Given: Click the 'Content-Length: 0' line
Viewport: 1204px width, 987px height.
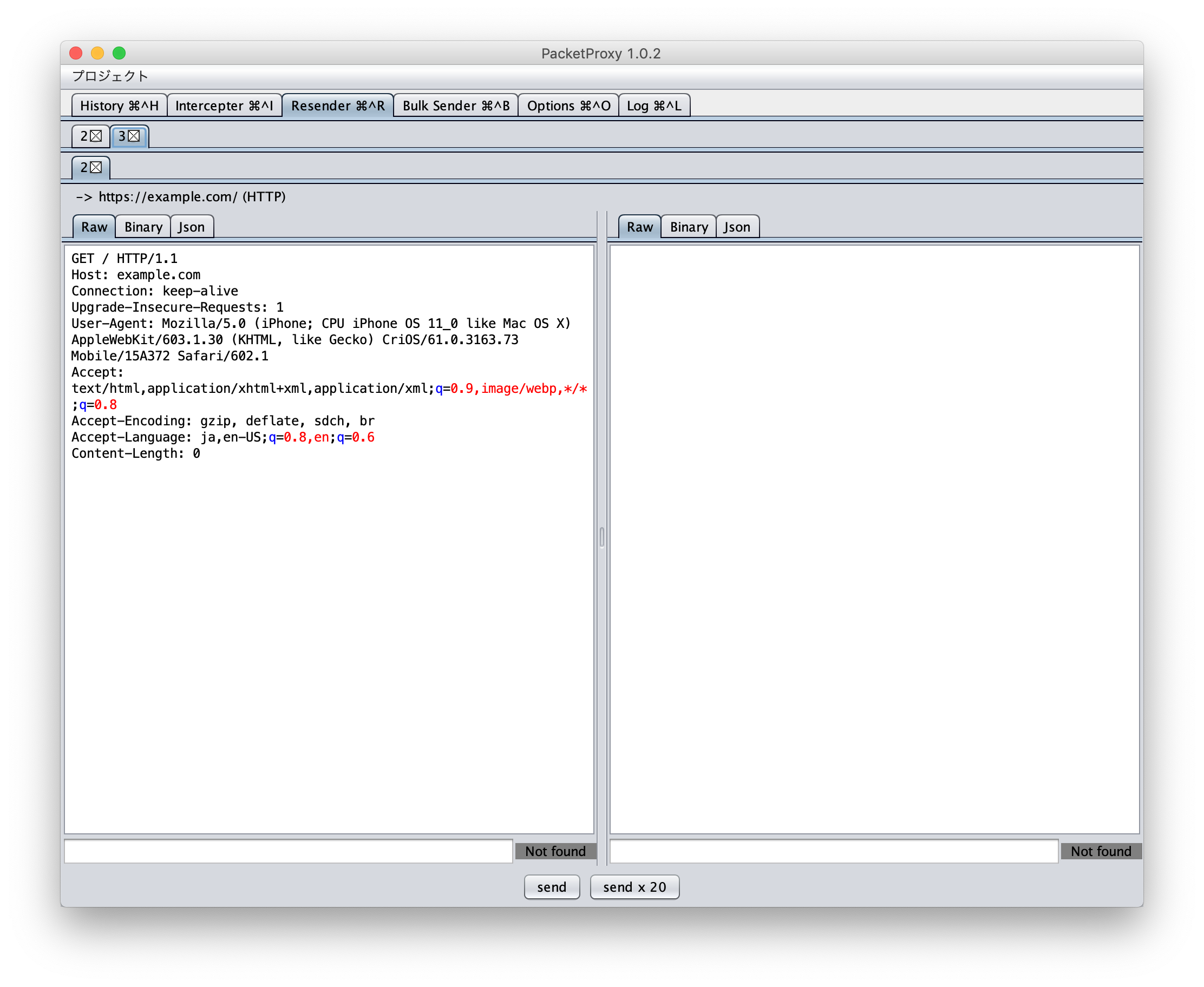Looking at the screenshot, I should [x=136, y=453].
